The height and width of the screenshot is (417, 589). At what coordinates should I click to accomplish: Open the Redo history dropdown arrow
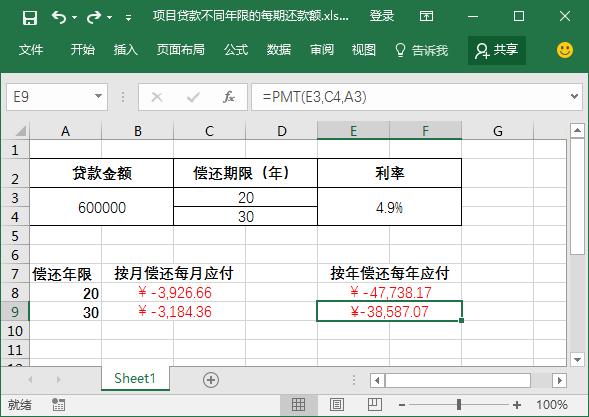109,18
